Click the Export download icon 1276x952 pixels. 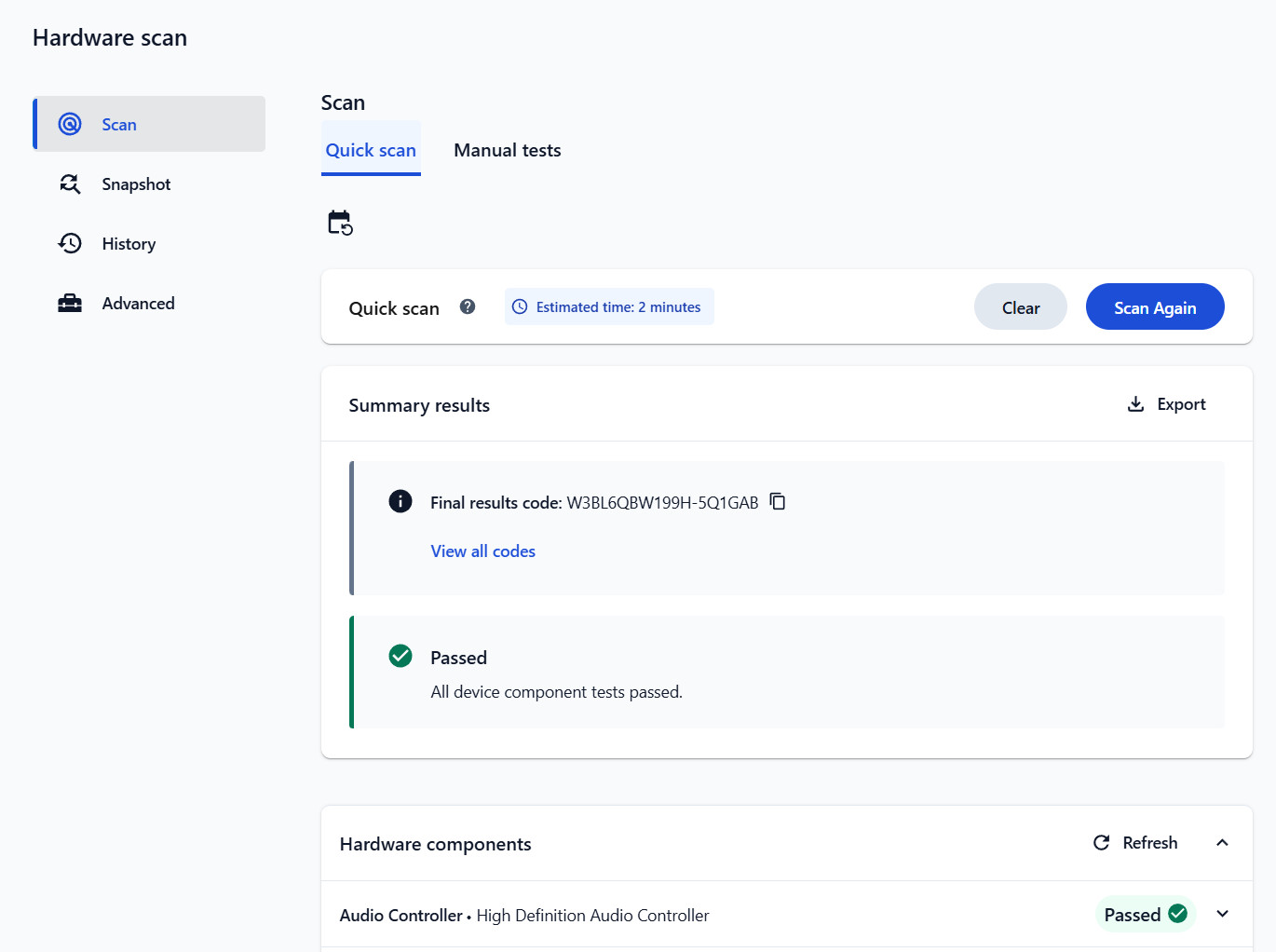coord(1135,404)
